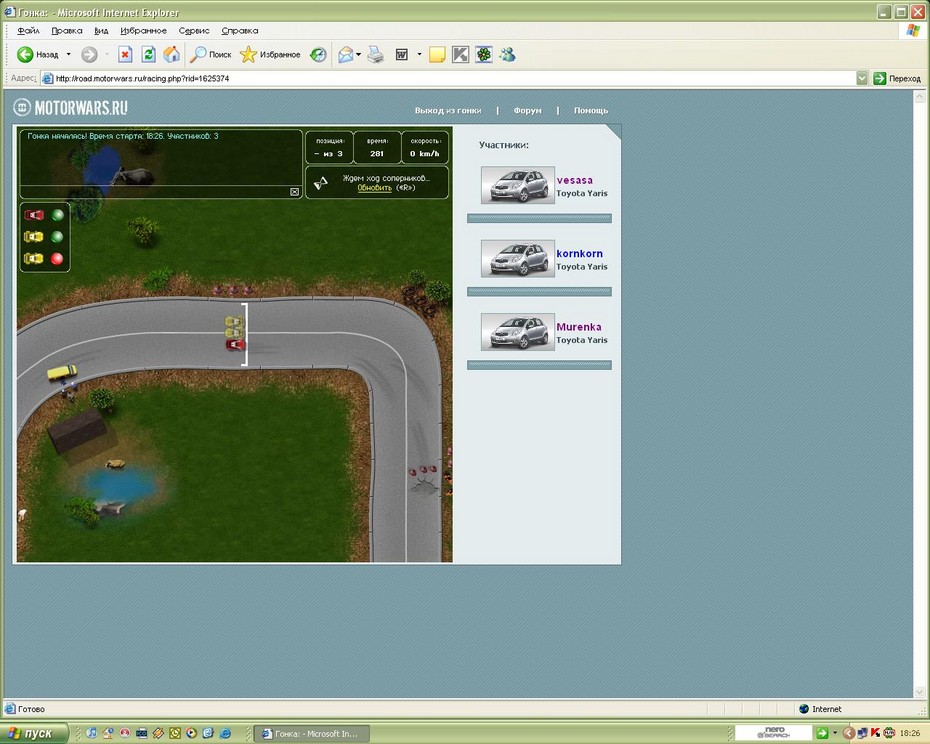
Task: Click the Nero Search box in taskbar
Action: pos(773,733)
